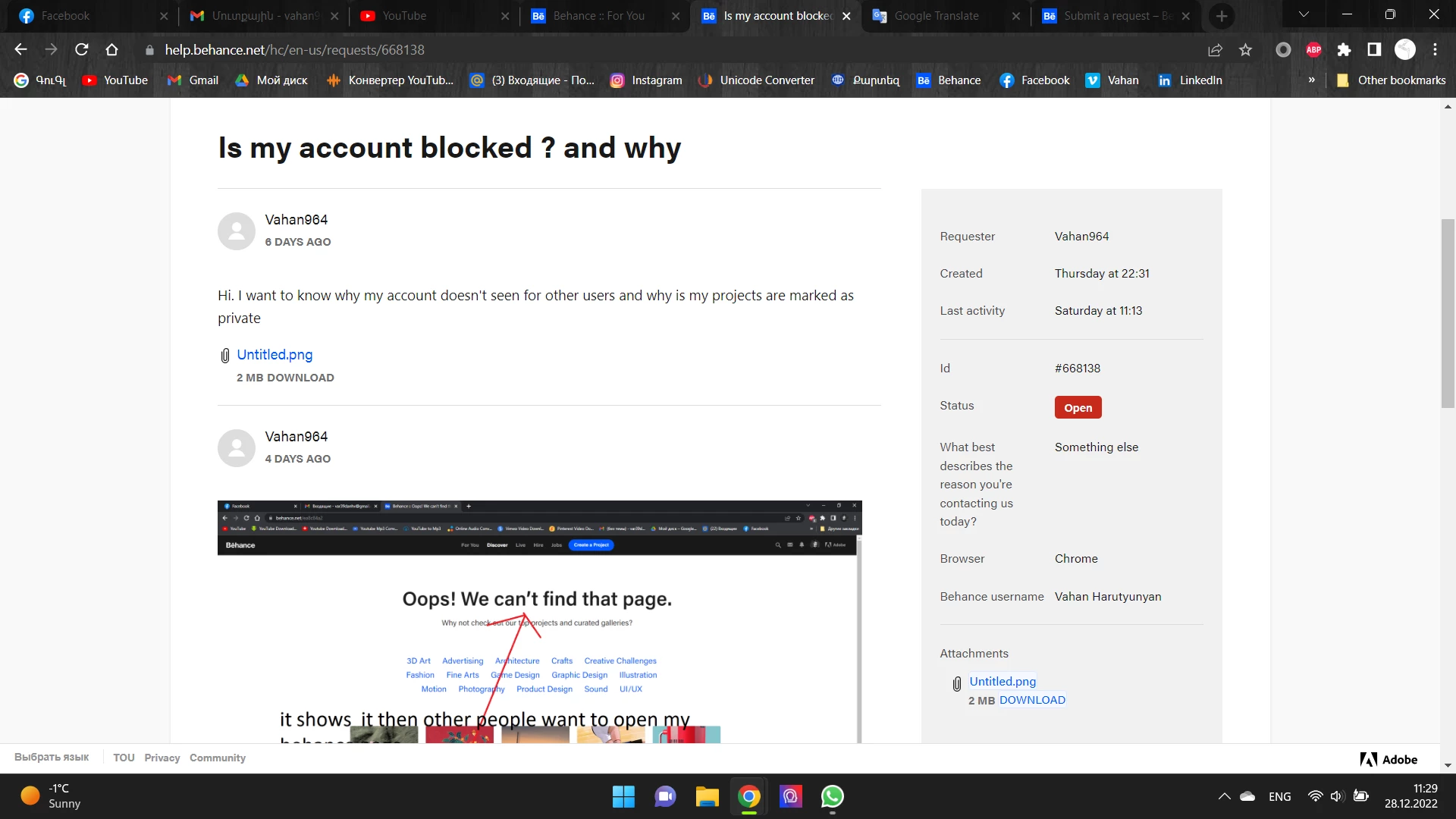Open the WhatsApp icon in the taskbar
The image size is (1456, 819).
coord(832,796)
